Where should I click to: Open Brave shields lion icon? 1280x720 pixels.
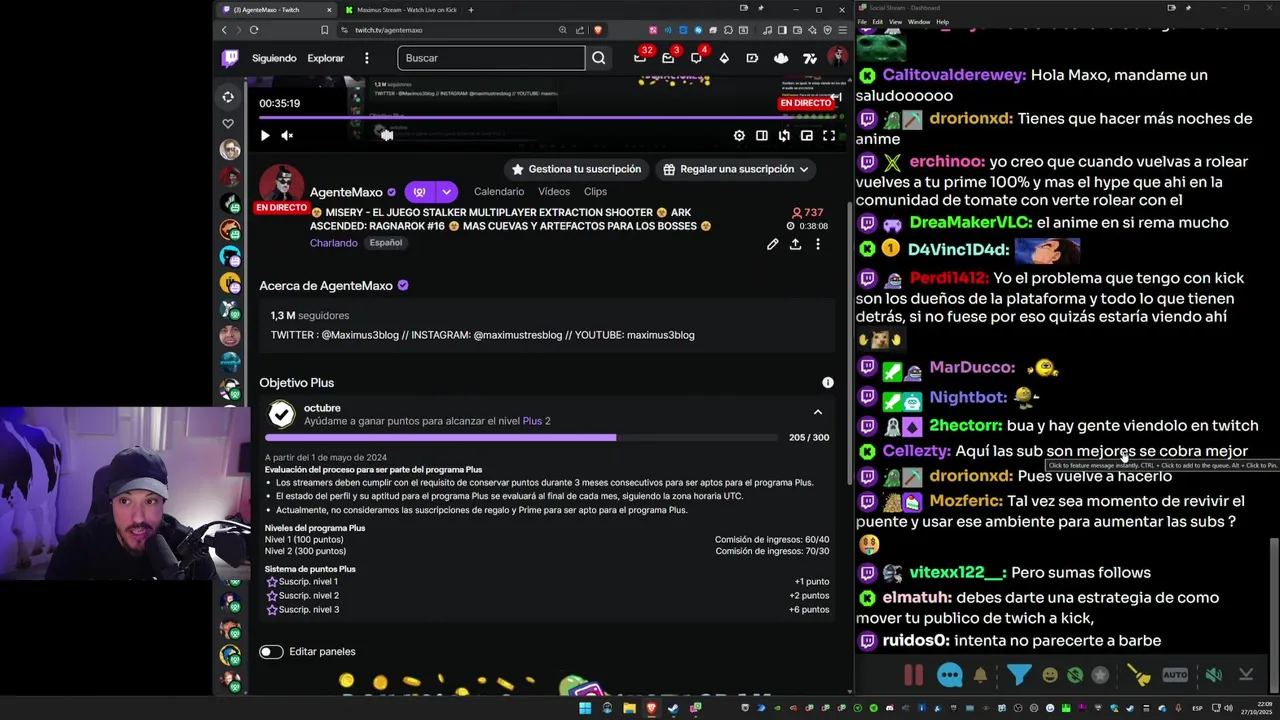[x=598, y=30]
